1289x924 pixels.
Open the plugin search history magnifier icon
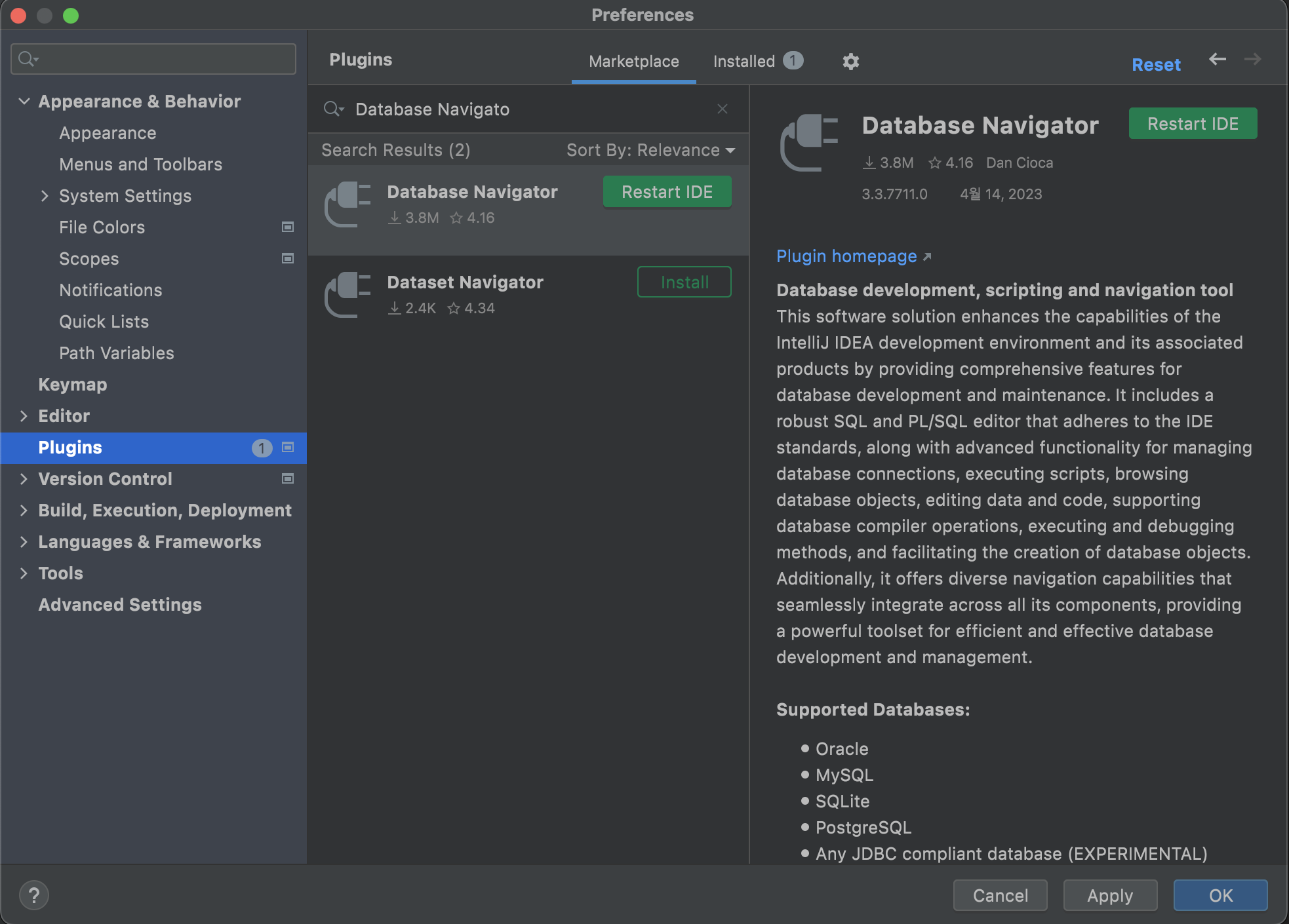(333, 109)
